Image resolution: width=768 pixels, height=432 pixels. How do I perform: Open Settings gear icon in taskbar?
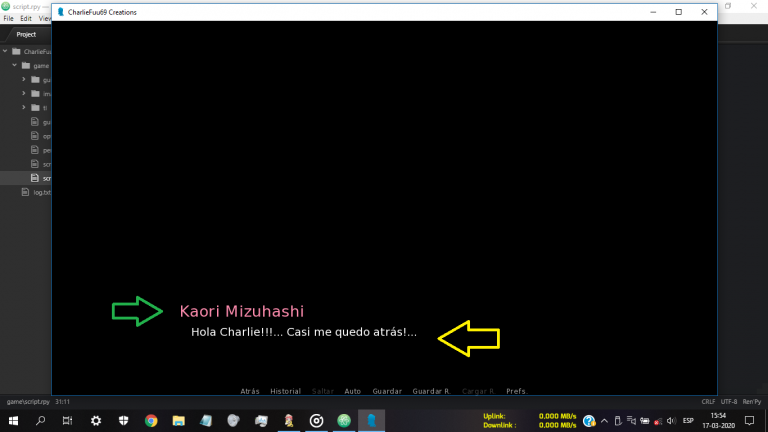(96, 421)
